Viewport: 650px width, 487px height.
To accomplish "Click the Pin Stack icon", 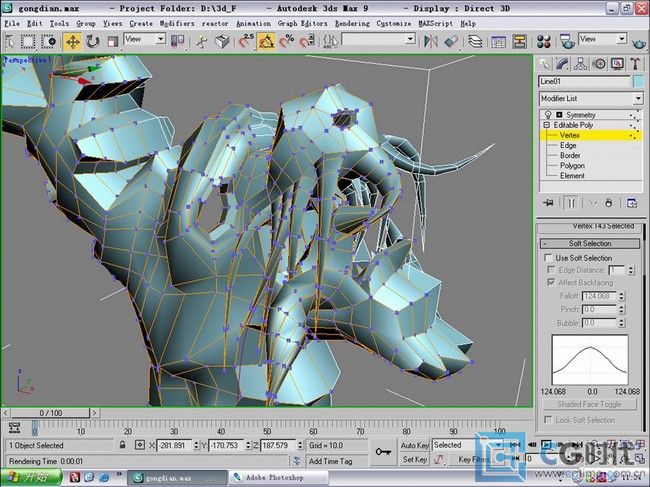I will point(549,203).
